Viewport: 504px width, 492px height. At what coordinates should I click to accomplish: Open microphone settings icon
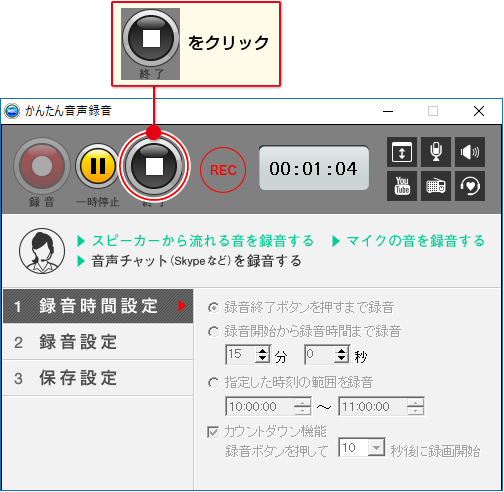click(x=436, y=152)
